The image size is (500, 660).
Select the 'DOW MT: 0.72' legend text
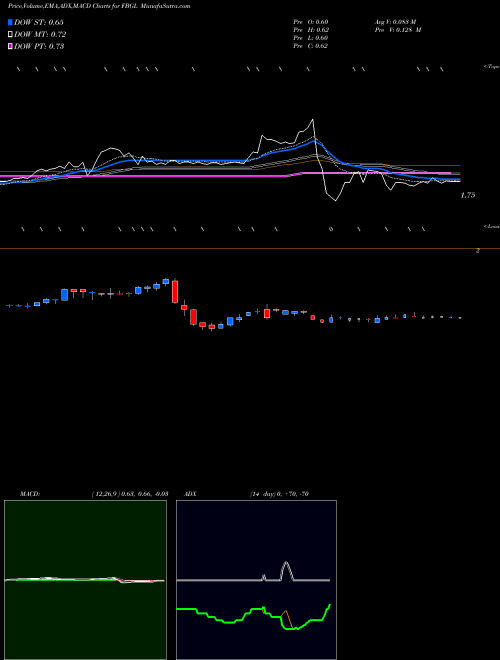click(40, 35)
